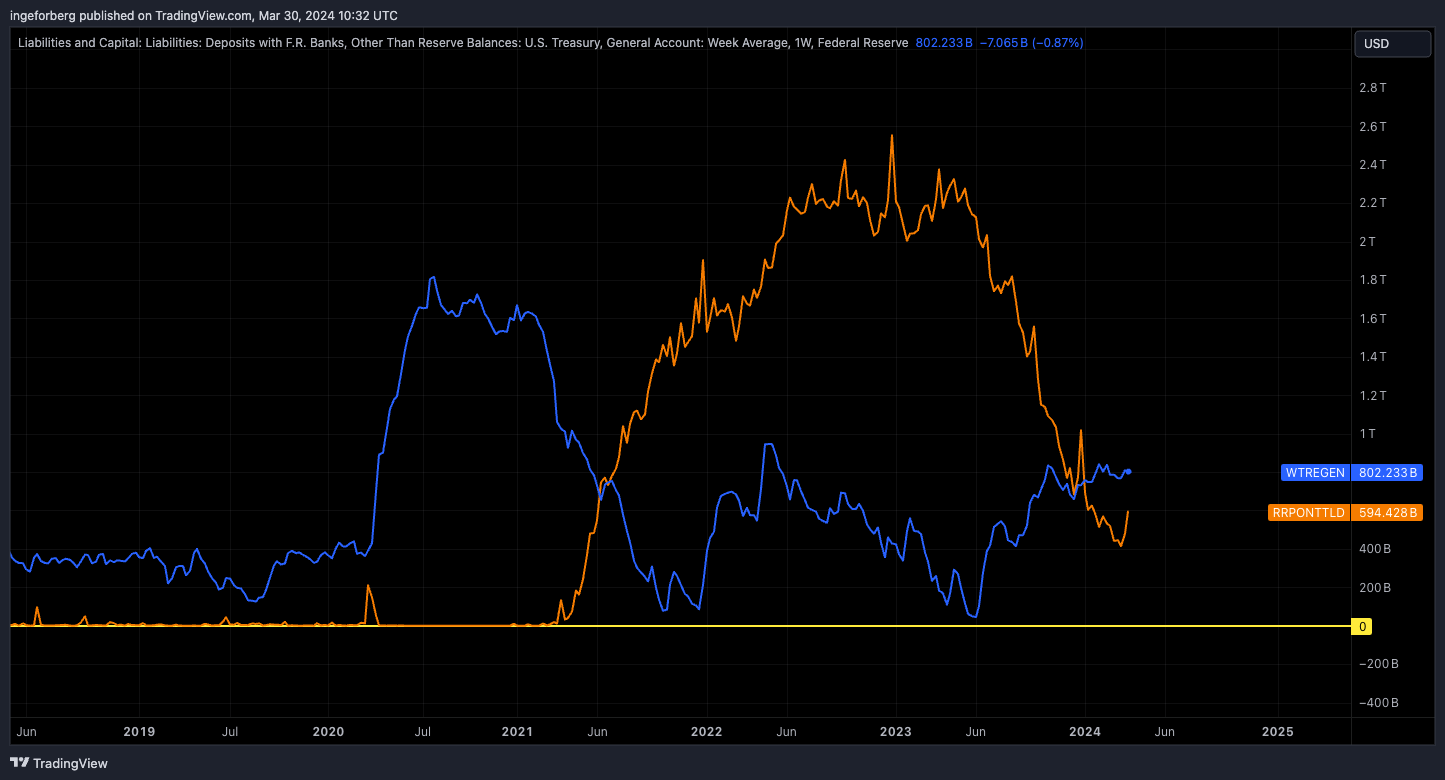This screenshot has width=1445, height=780.
Task: Click the 1.8 T price axis label
Action: click(x=1372, y=280)
